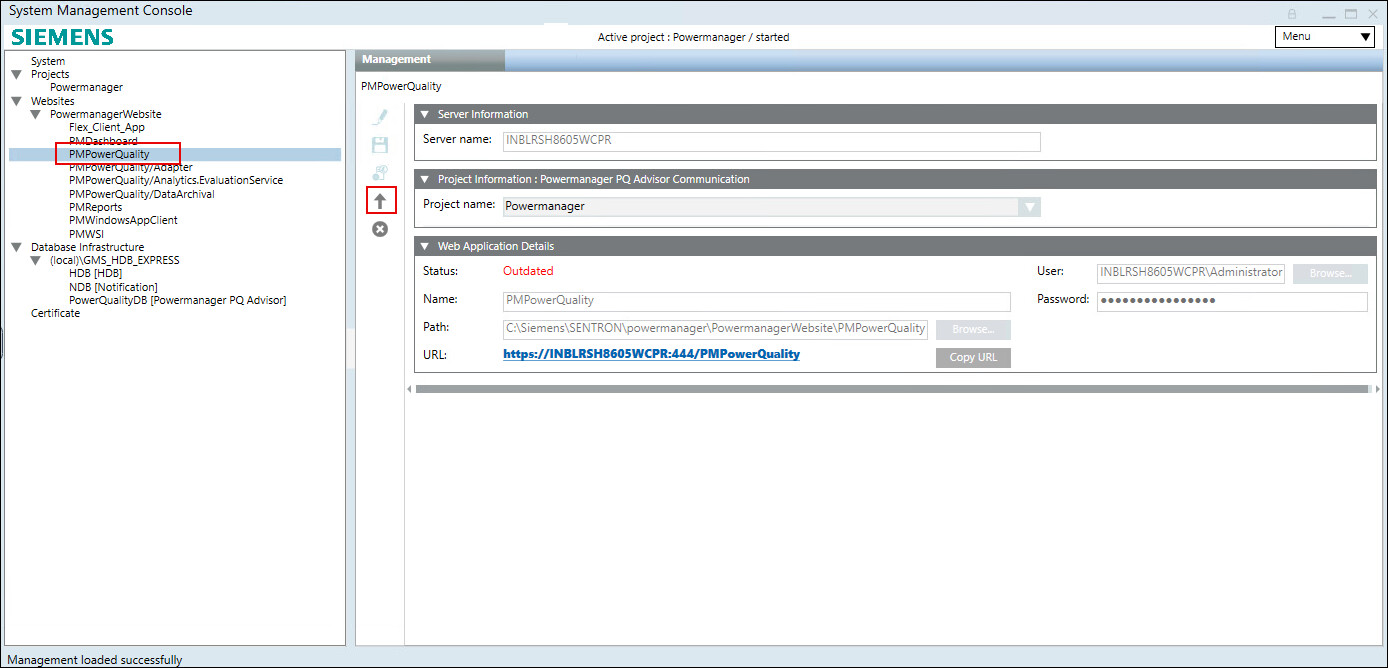Collapse the Project Information section
This screenshot has width=1388, height=668.
coord(424,180)
